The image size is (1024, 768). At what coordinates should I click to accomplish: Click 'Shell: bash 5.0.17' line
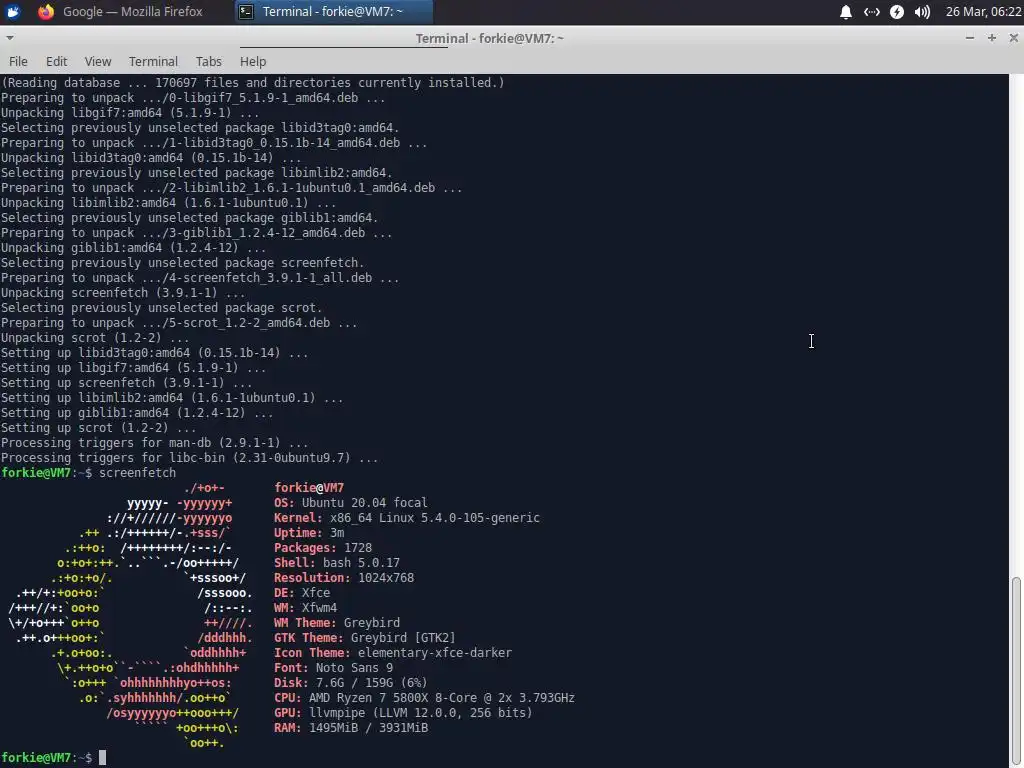point(337,563)
